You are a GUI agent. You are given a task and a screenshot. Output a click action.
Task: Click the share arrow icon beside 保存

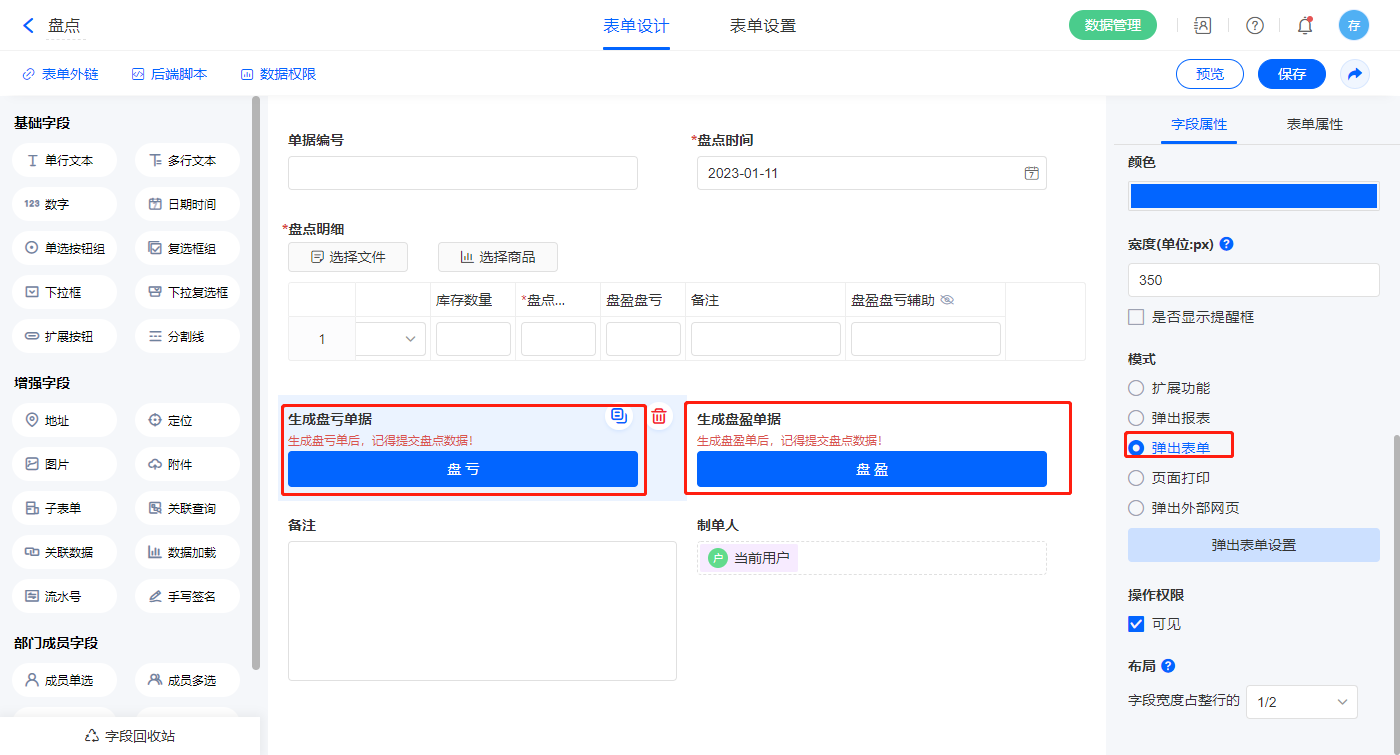[x=1355, y=74]
